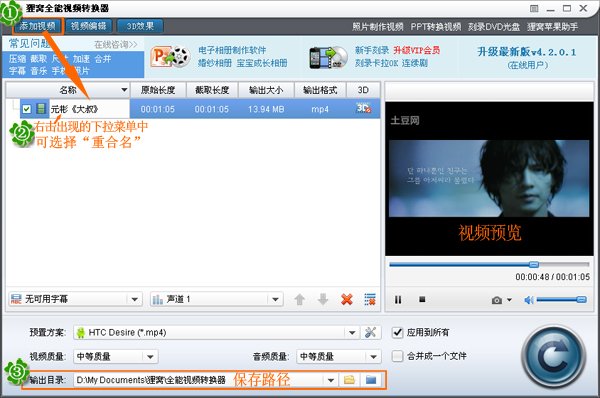Click the big round convert button
Screen dimensions: 600x398
(553, 357)
